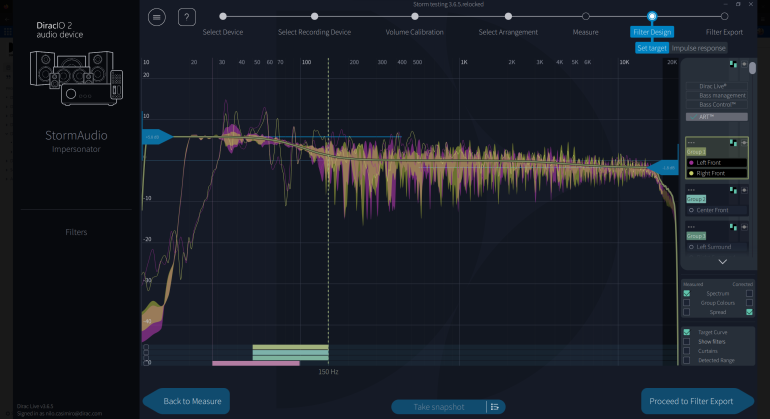Open the snapshot list icon
Screen dimensions: 770x419
494,407
